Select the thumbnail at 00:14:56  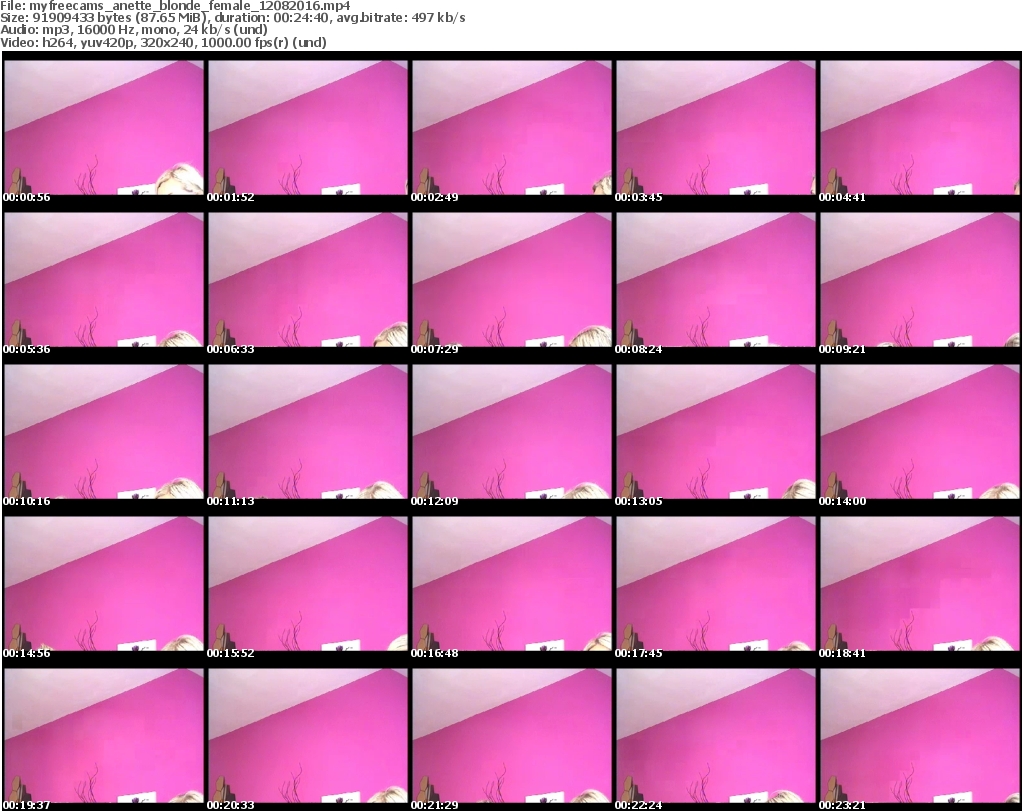tap(104, 584)
